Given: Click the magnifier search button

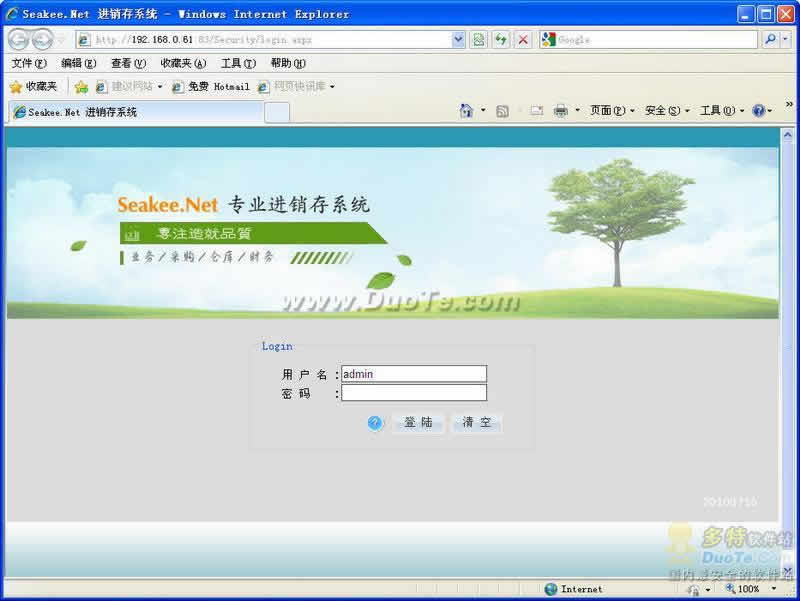Looking at the screenshot, I should (770, 39).
